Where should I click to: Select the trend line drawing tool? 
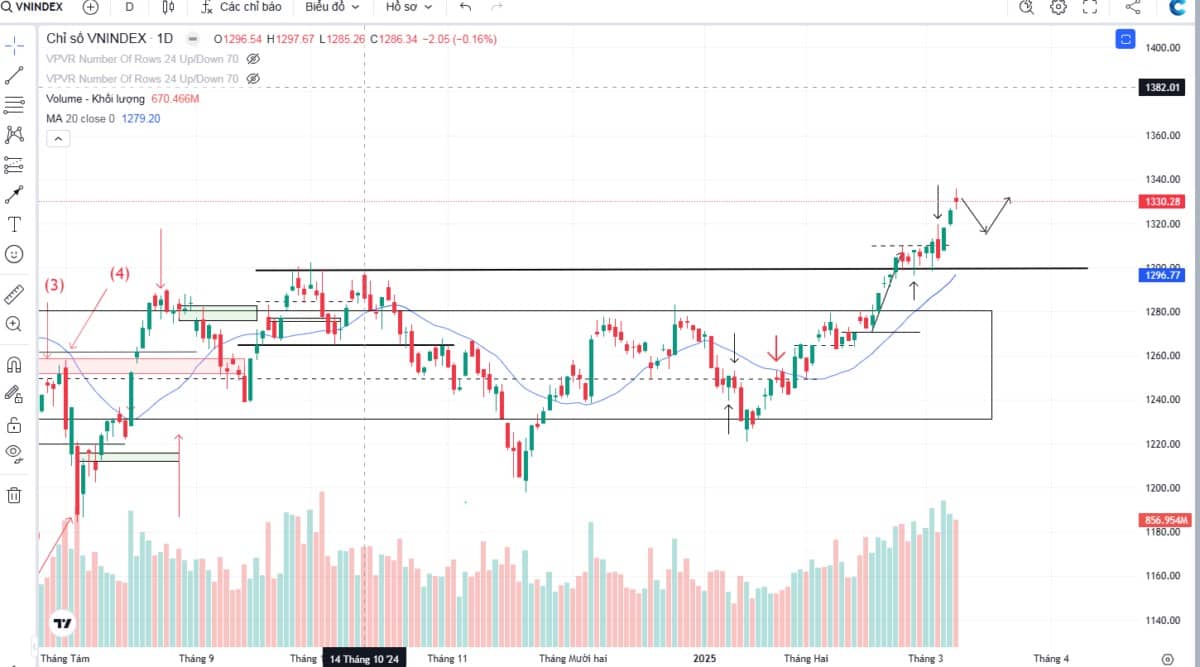pos(14,75)
